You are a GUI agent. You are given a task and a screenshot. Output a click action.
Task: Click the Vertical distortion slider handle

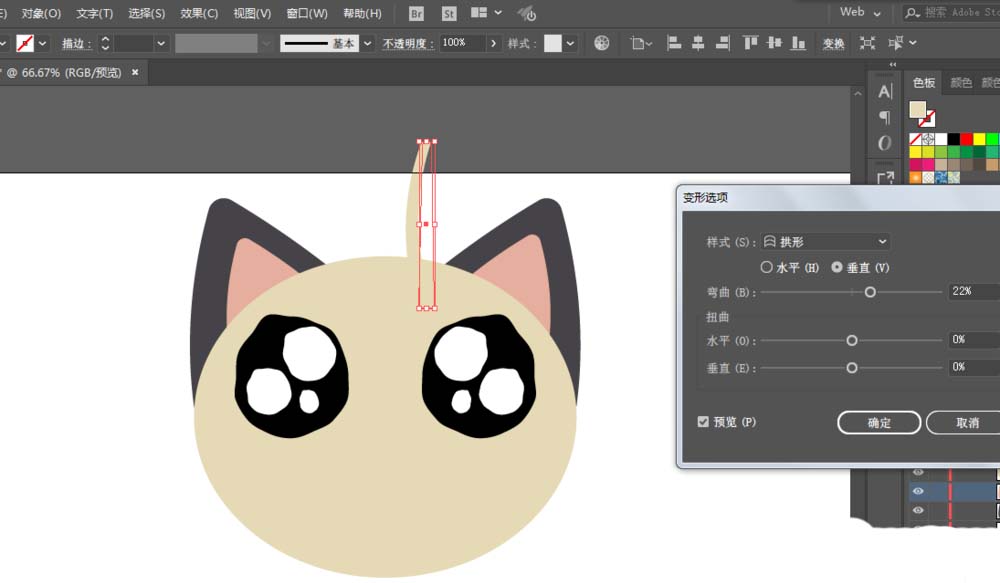pyautogui.click(x=852, y=368)
